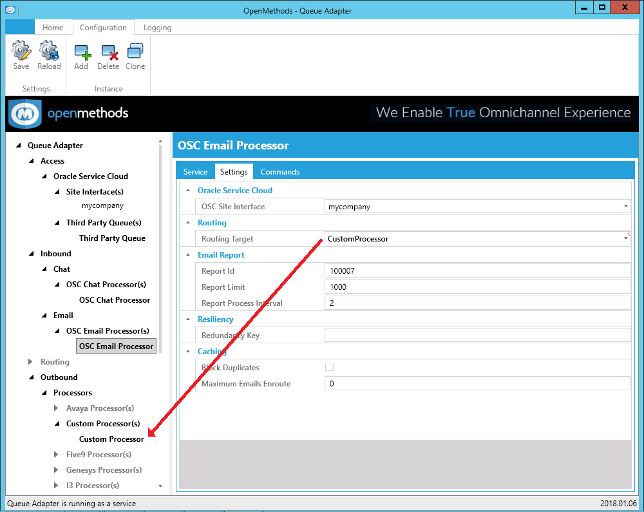Select the Settings tab
The width and height of the screenshot is (644, 512).
234,172
